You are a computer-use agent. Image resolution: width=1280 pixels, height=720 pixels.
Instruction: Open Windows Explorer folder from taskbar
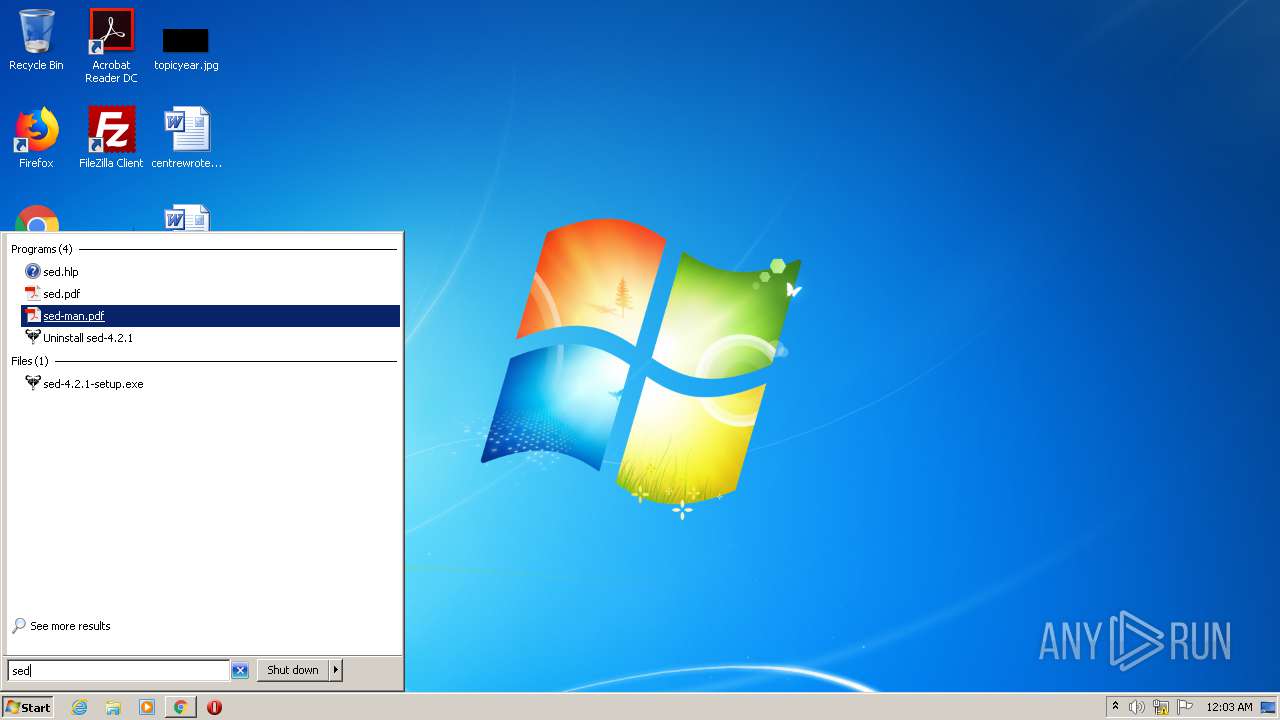(x=113, y=707)
